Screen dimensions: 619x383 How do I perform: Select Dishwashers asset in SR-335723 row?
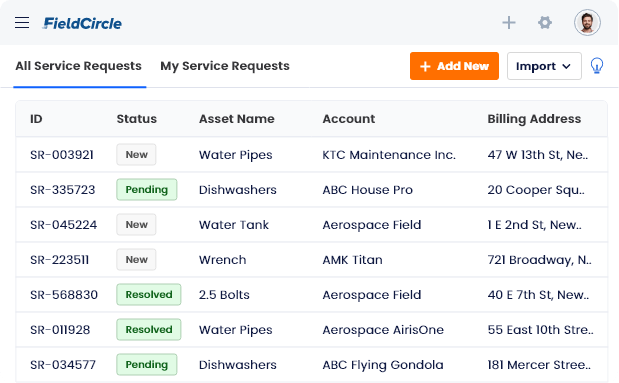click(x=238, y=190)
